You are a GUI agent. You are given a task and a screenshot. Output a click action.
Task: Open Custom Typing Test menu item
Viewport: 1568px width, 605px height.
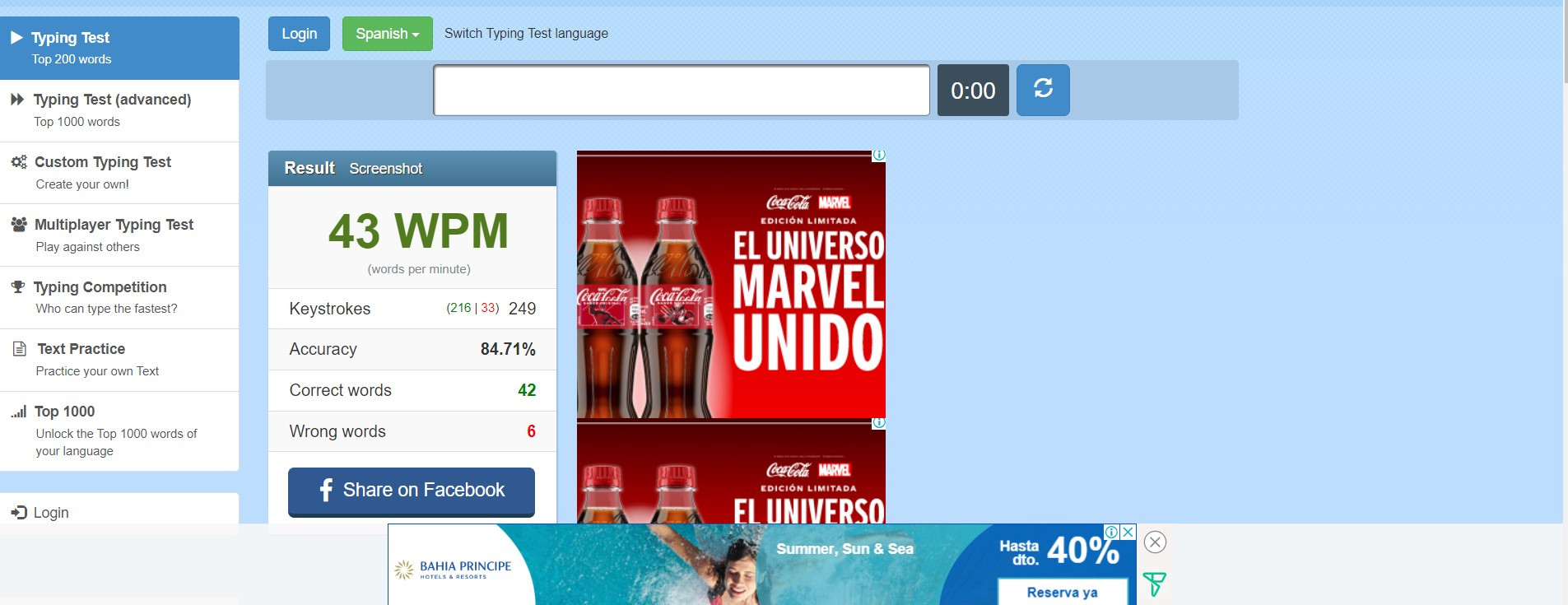pyautogui.click(x=119, y=173)
